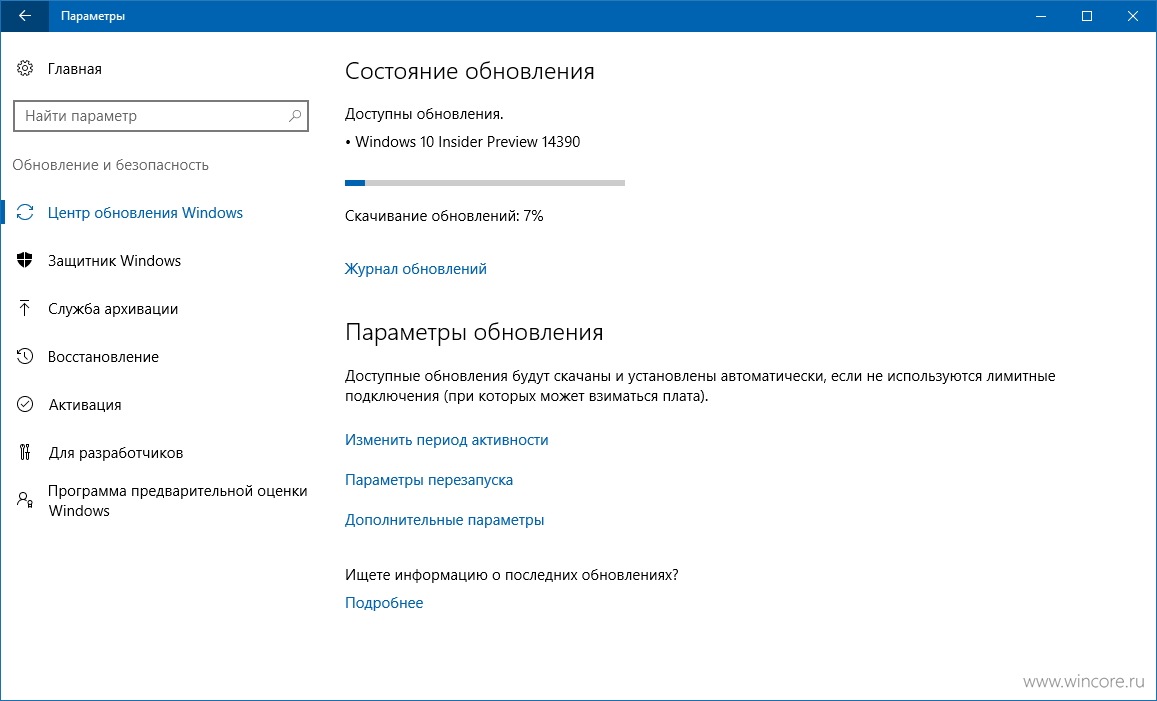The width and height of the screenshot is (1157, 701).
Task: Click Изменить период активности link
Action: pos(446,440)
